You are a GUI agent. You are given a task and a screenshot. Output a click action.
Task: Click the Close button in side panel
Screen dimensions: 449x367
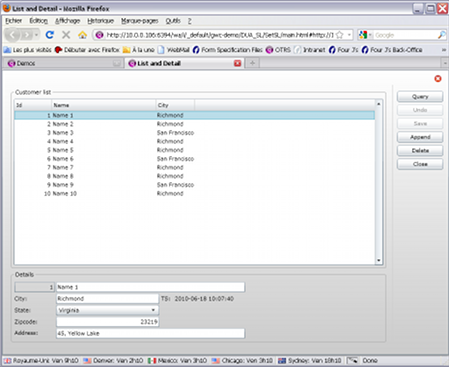[x=420, y=164]
